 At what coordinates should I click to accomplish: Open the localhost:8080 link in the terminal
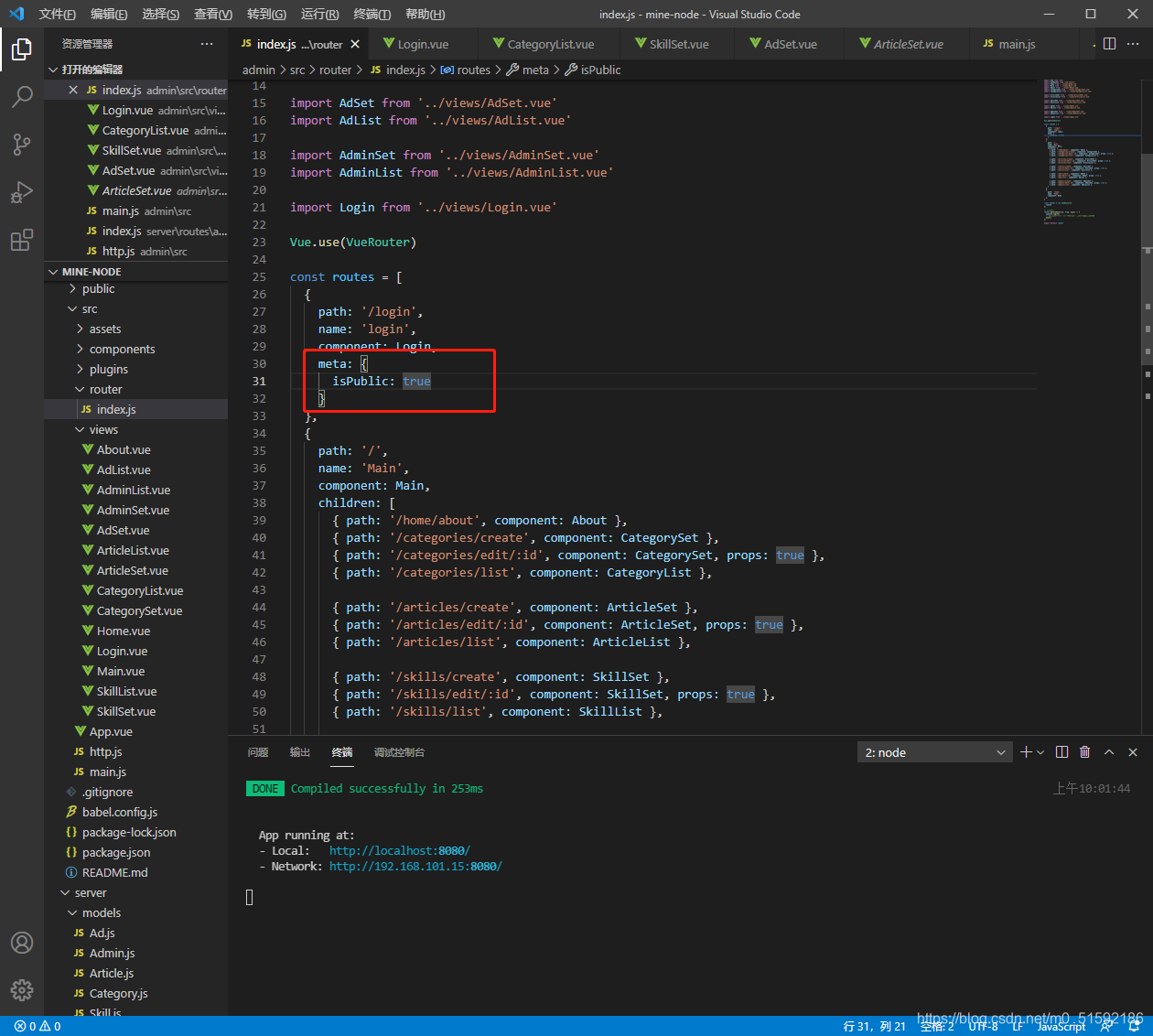(x=399, y=851)
